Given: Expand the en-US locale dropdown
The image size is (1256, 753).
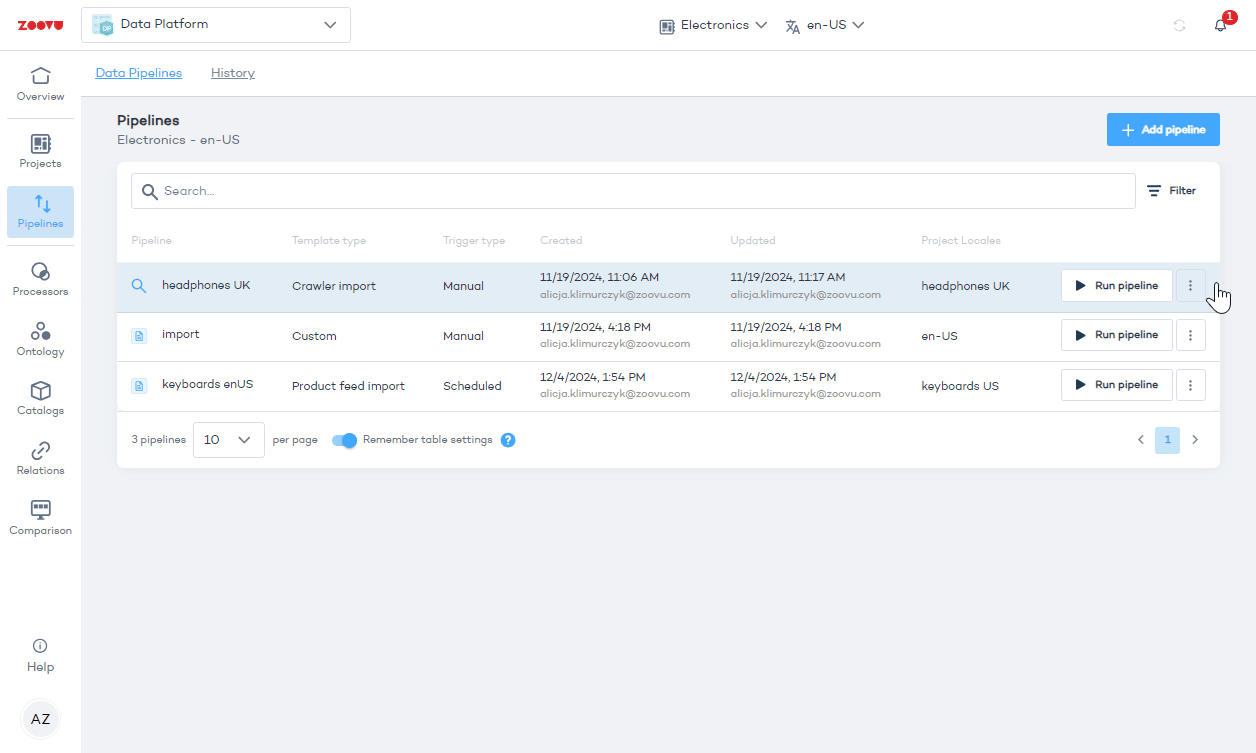Looking at the screenshot, I should 825,25.
